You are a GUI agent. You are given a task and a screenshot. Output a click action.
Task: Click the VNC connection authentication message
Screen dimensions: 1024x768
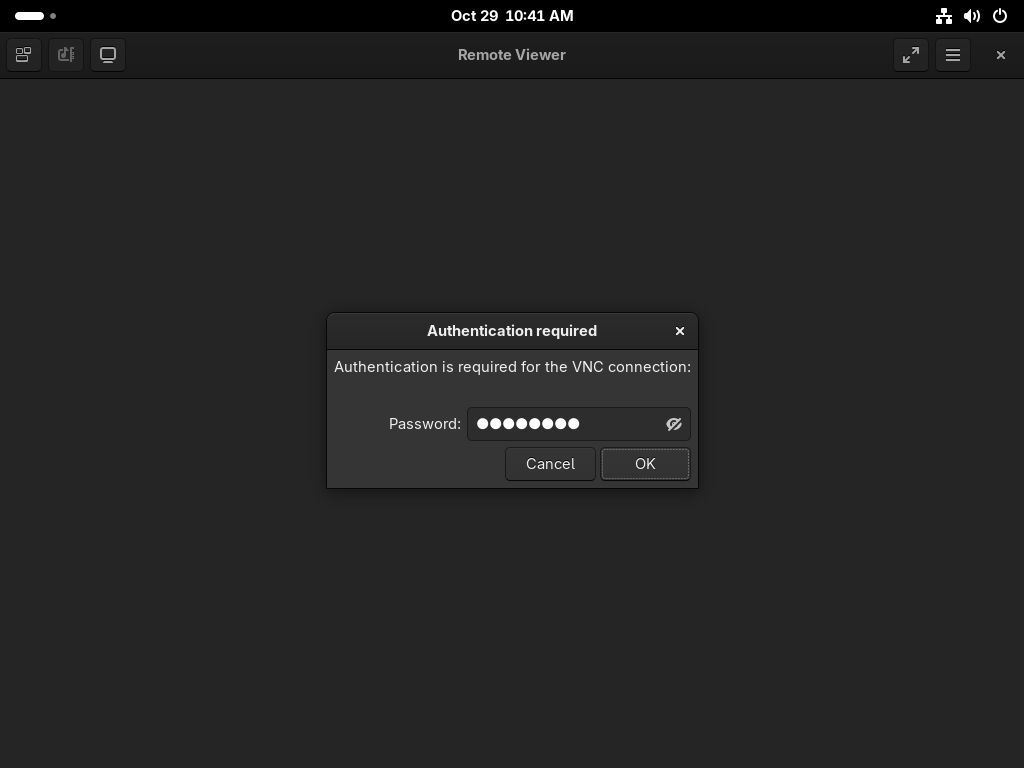[512, 367]
